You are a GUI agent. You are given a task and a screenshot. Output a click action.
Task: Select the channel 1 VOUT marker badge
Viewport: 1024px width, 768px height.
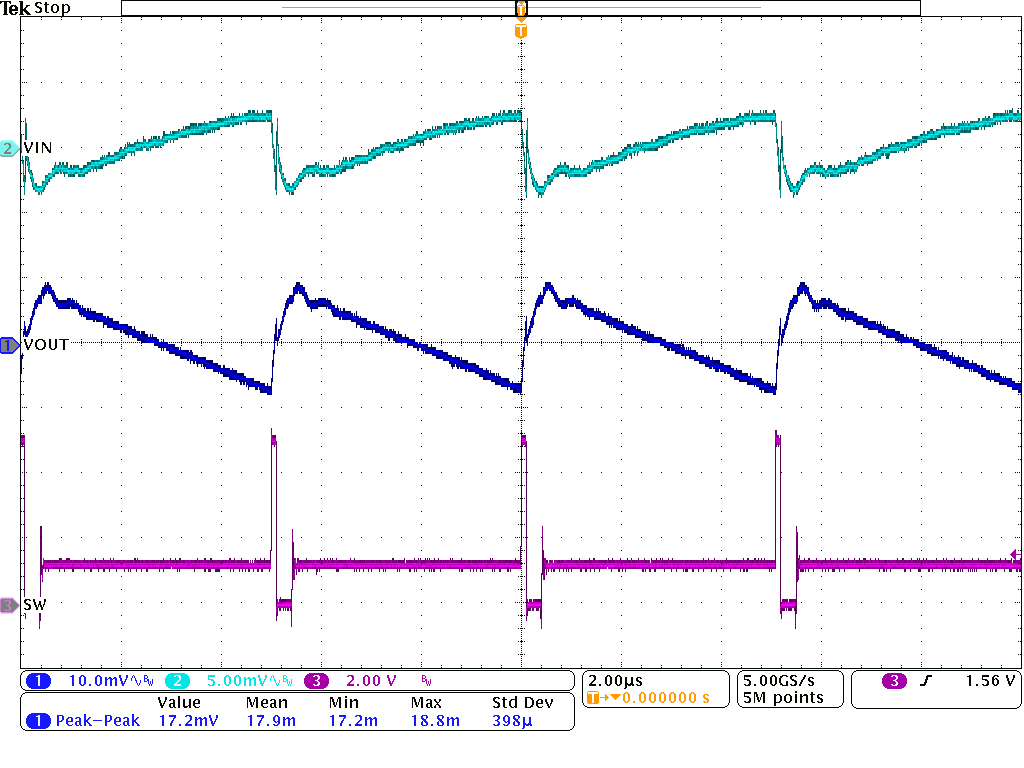click(8, 344)
